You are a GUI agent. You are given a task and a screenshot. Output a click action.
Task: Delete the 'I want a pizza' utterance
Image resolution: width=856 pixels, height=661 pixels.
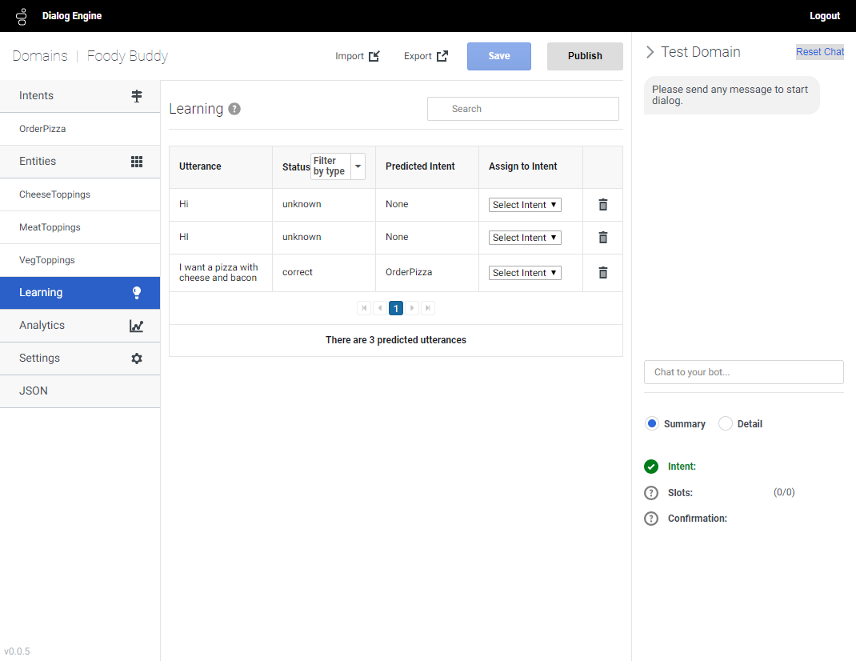[x=603, y=272]
